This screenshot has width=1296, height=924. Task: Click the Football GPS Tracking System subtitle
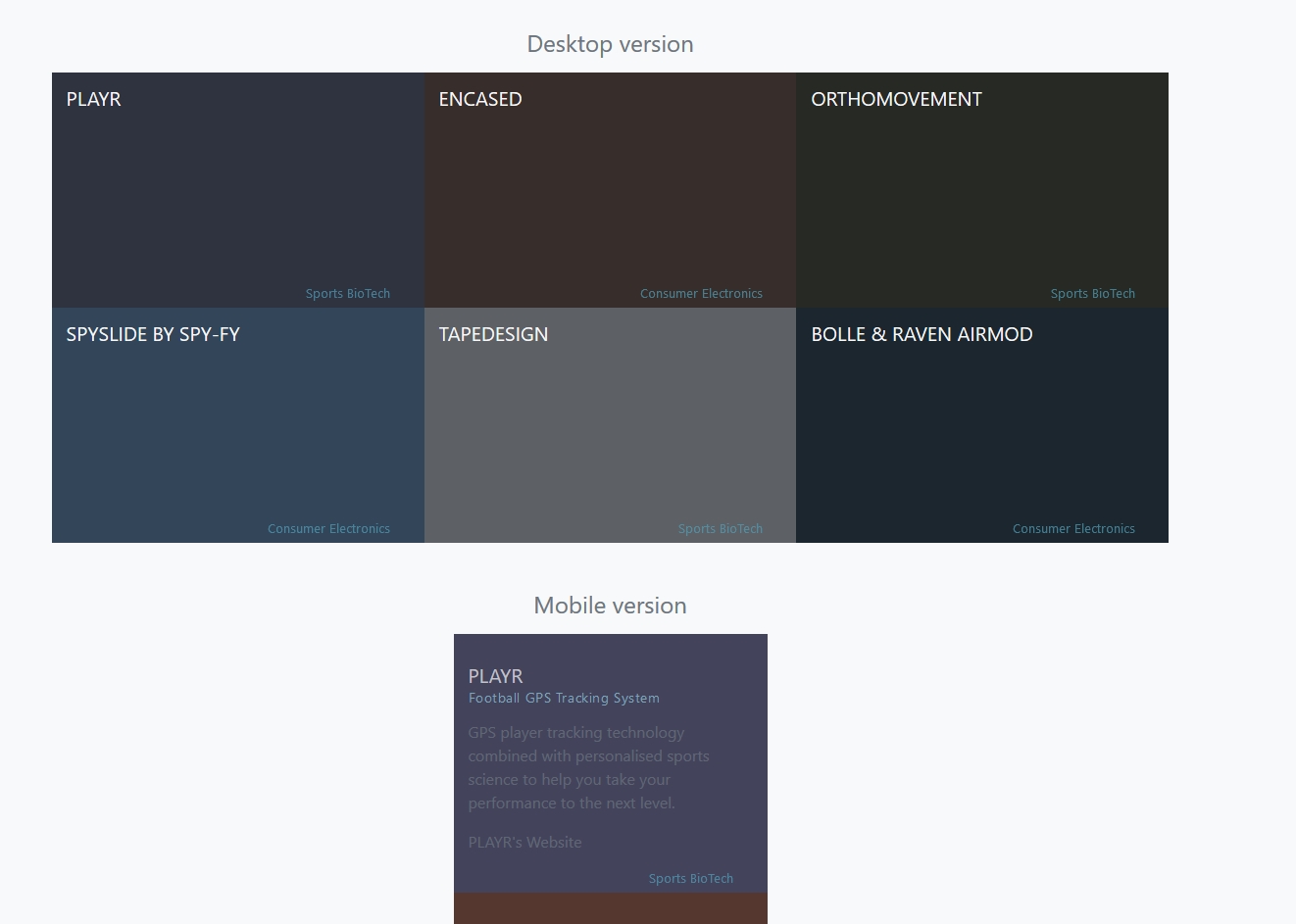click(x=564, y=699)
